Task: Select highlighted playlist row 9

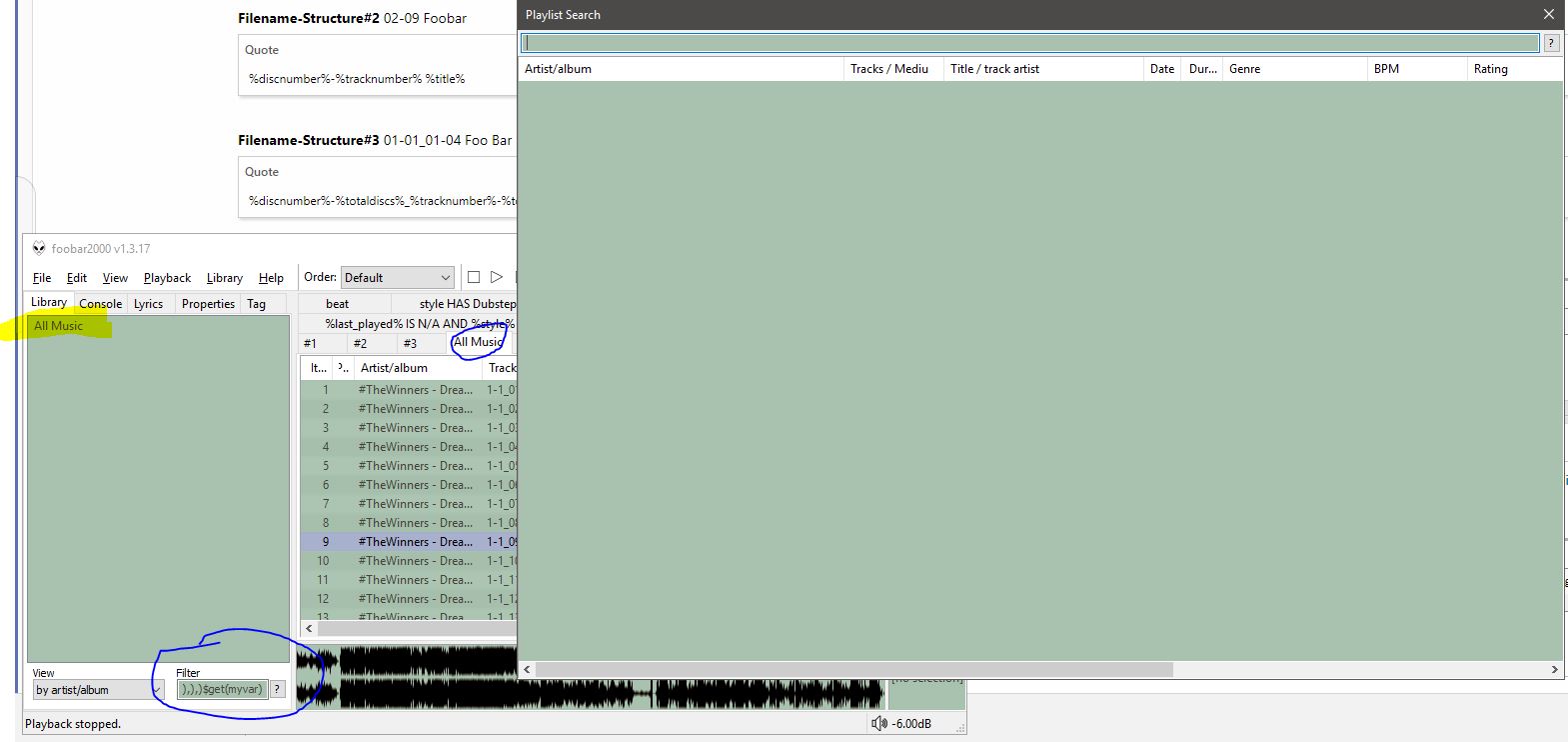Action: pos(409,542)
